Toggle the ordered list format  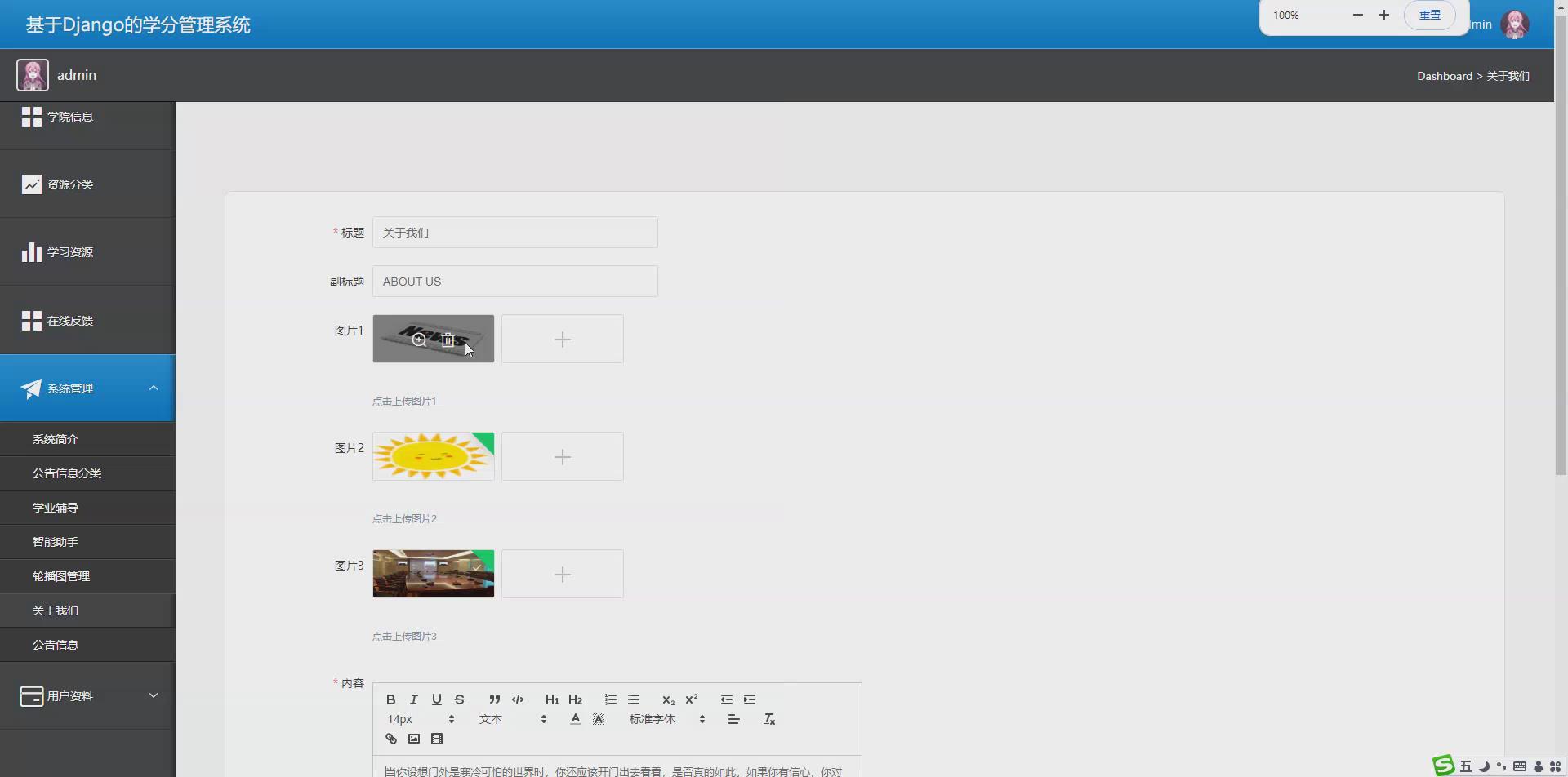coord(610,699)
